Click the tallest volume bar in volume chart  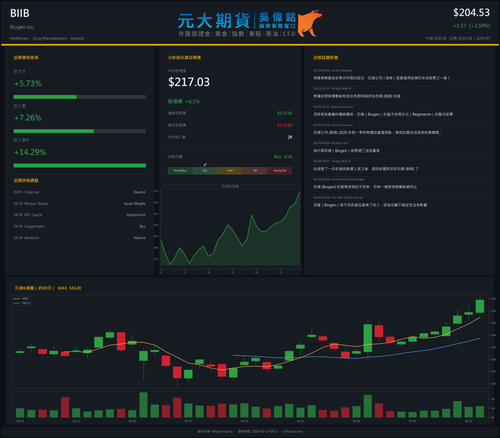click(x=143, y=405)
